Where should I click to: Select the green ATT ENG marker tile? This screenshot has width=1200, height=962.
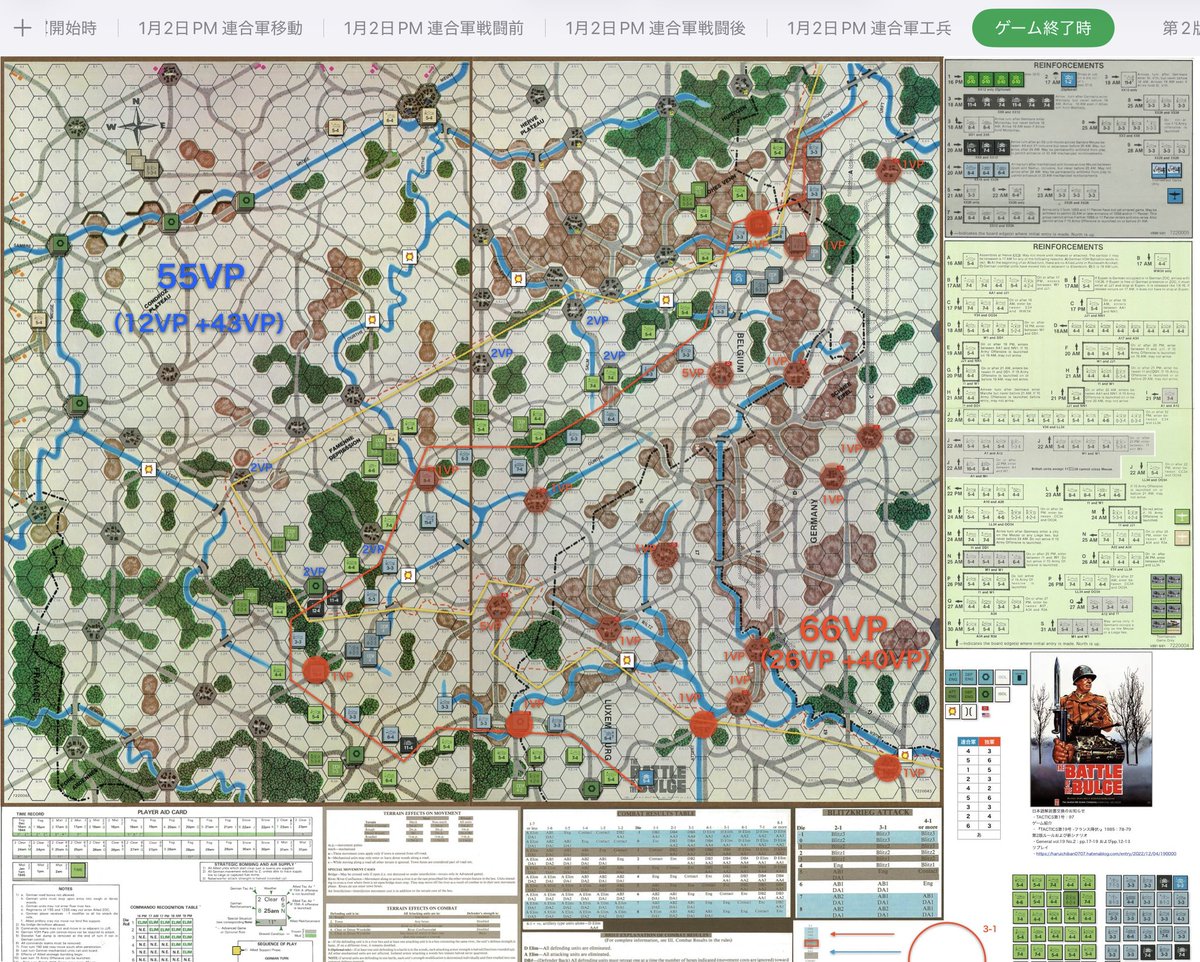click(x=953, y=694)
